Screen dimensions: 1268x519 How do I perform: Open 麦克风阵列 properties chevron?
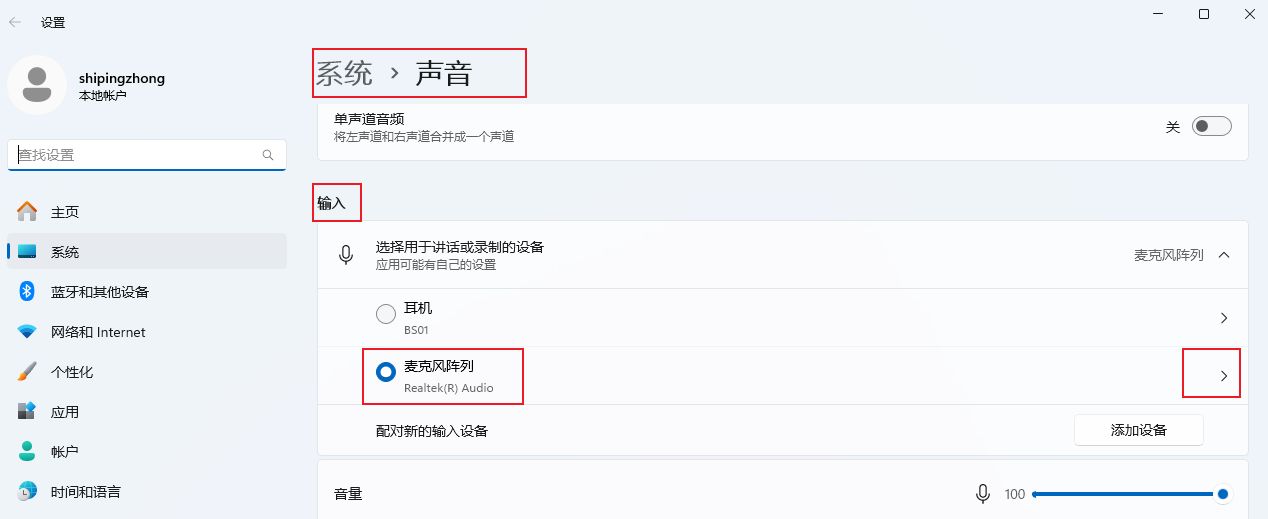[1224, 376]
